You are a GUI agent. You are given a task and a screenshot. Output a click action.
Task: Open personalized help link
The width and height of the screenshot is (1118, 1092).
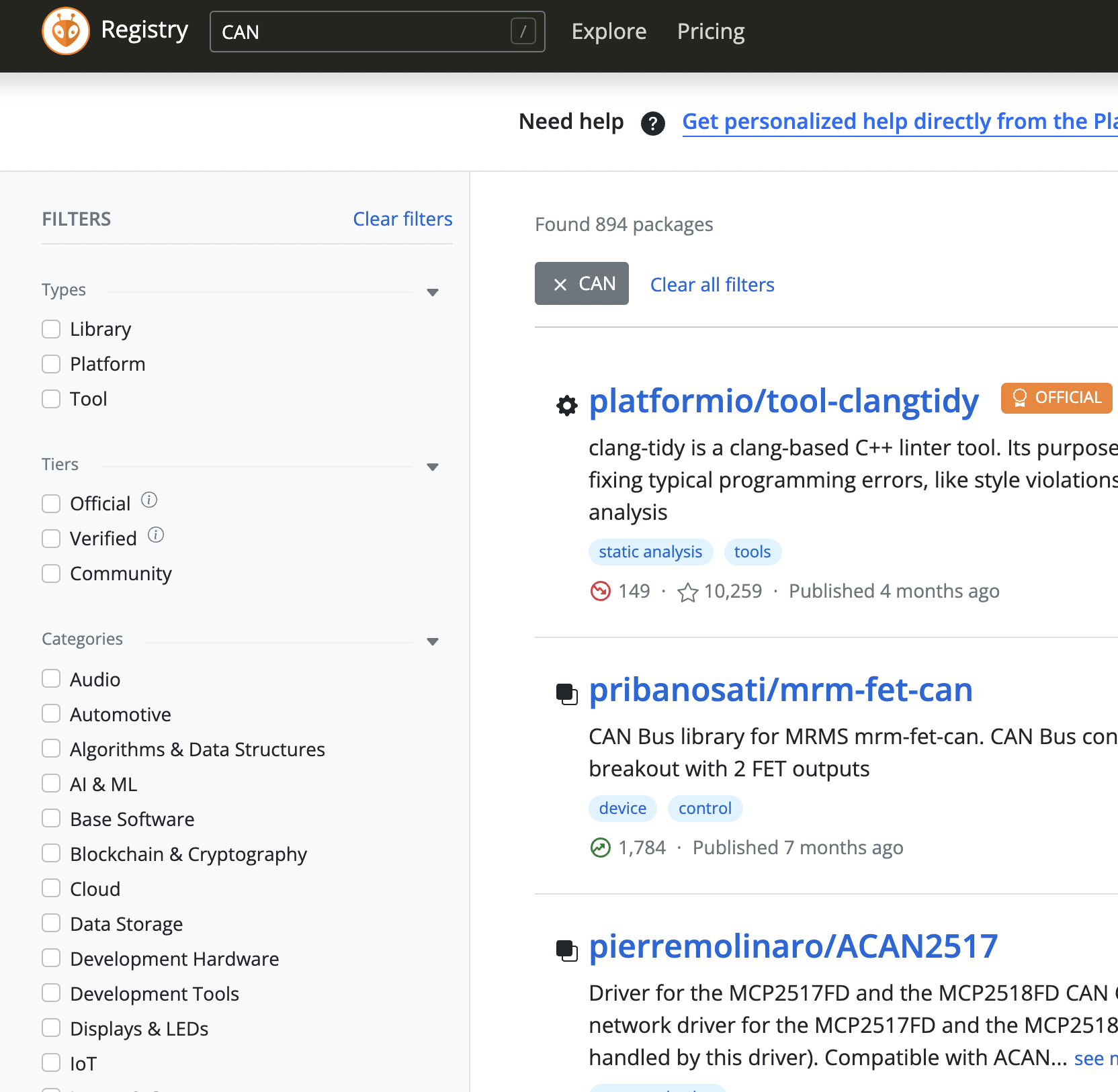click(900, 122)
